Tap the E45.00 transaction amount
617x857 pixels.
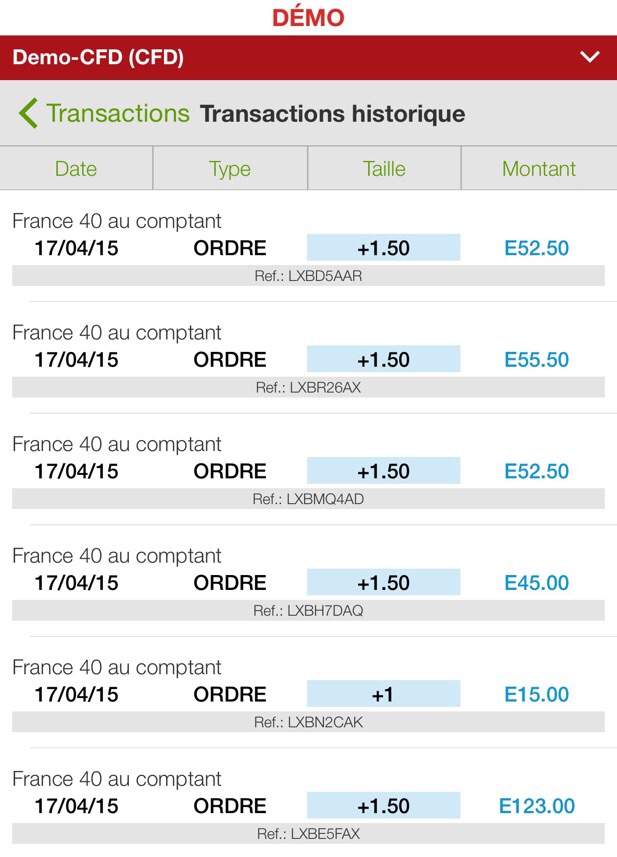click(x=537, y=583)
